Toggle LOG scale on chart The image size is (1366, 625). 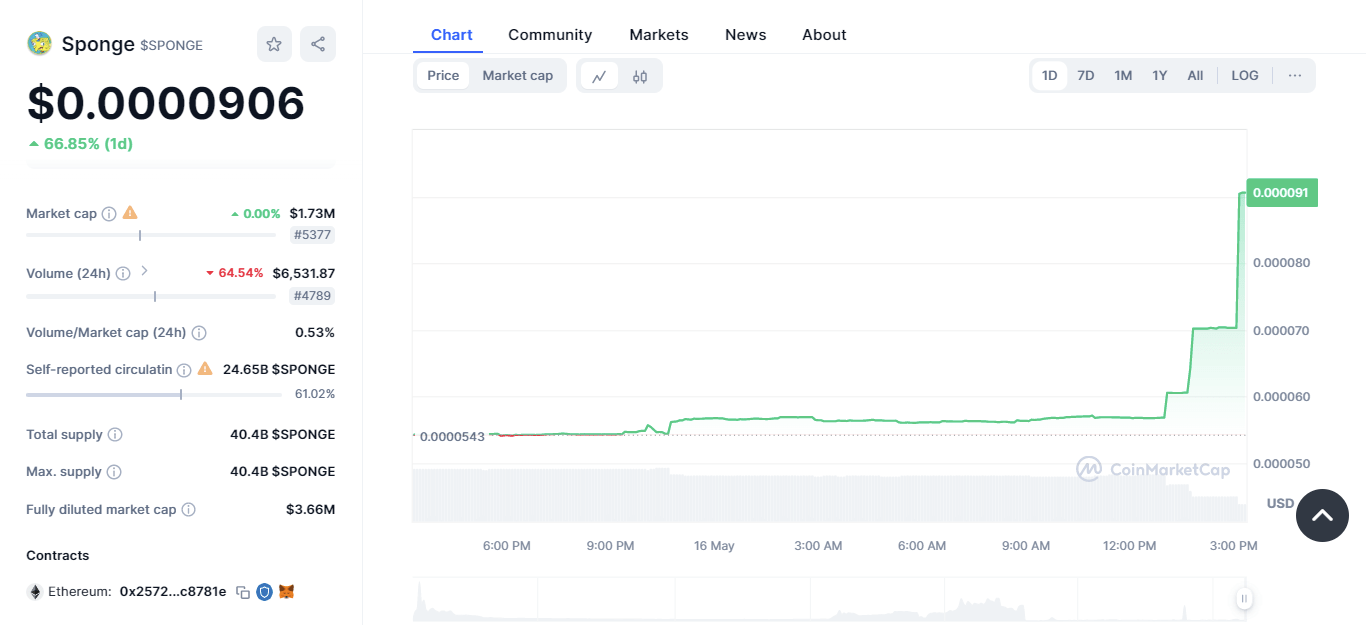1245,76
